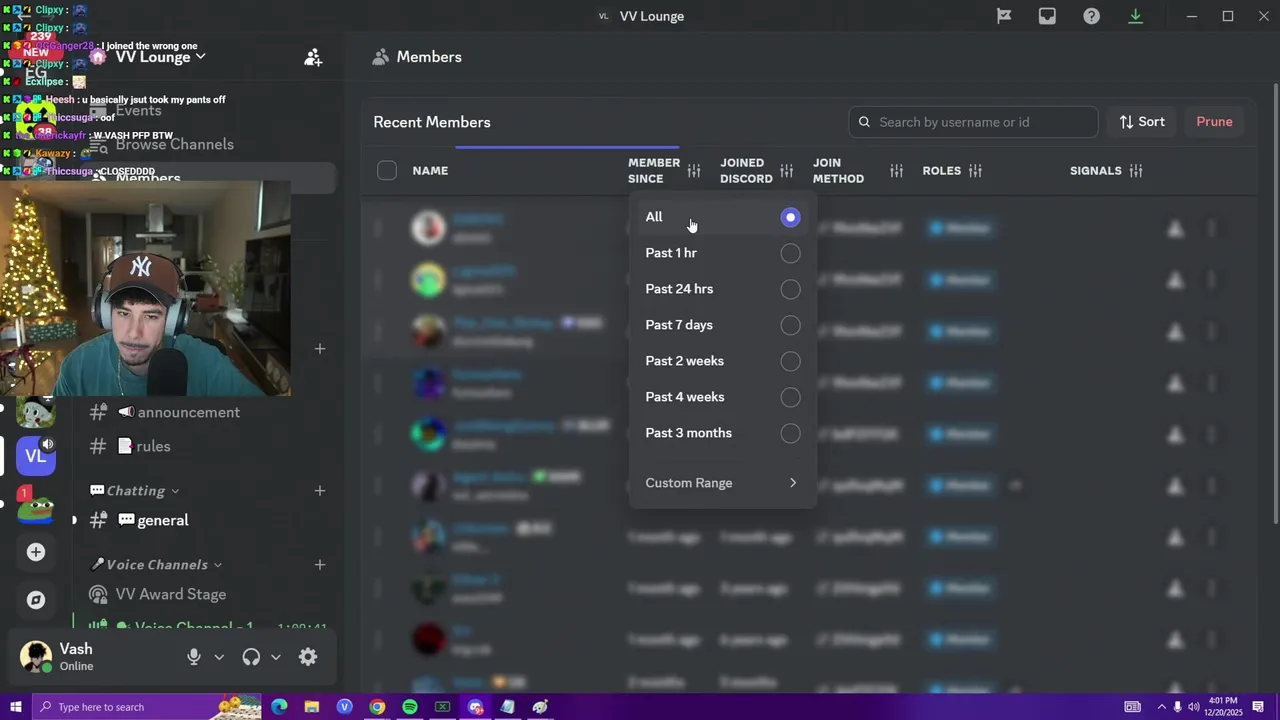Open the Checkpoint flag icon in title bar
Screen dimensions: 1280x720
[1003, 16]
